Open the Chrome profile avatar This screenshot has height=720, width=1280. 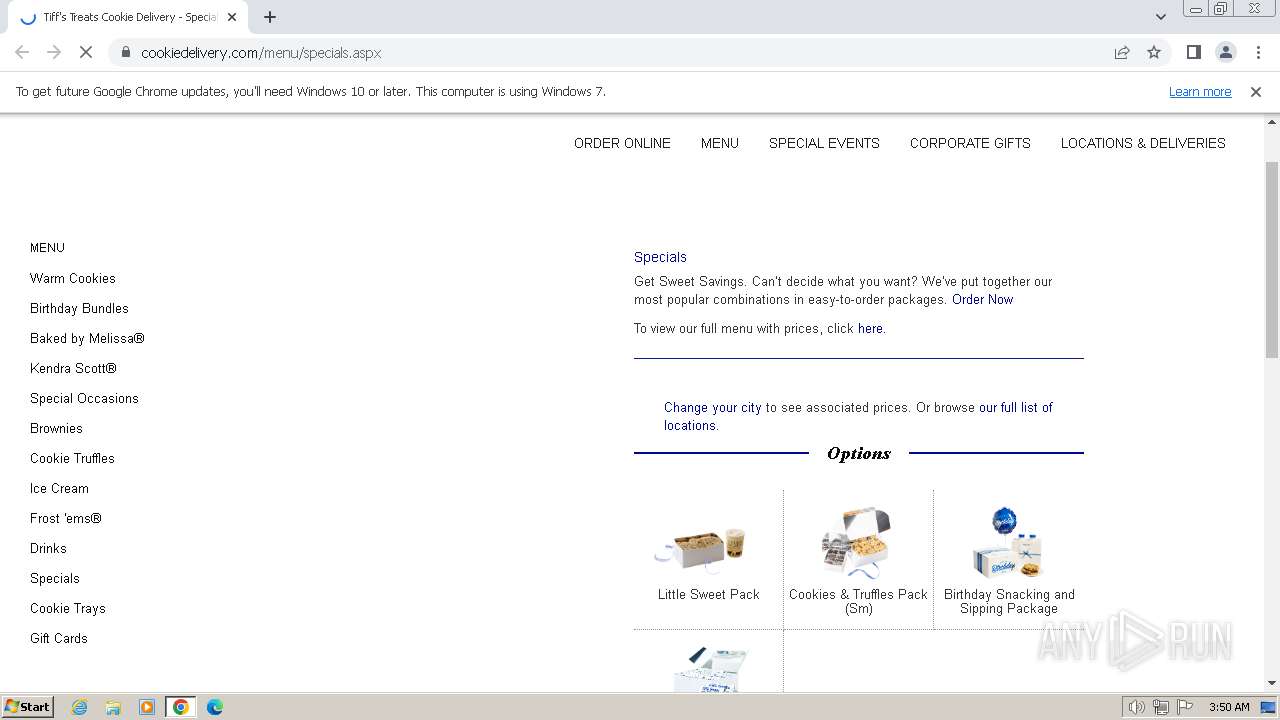pos(1226,53)
